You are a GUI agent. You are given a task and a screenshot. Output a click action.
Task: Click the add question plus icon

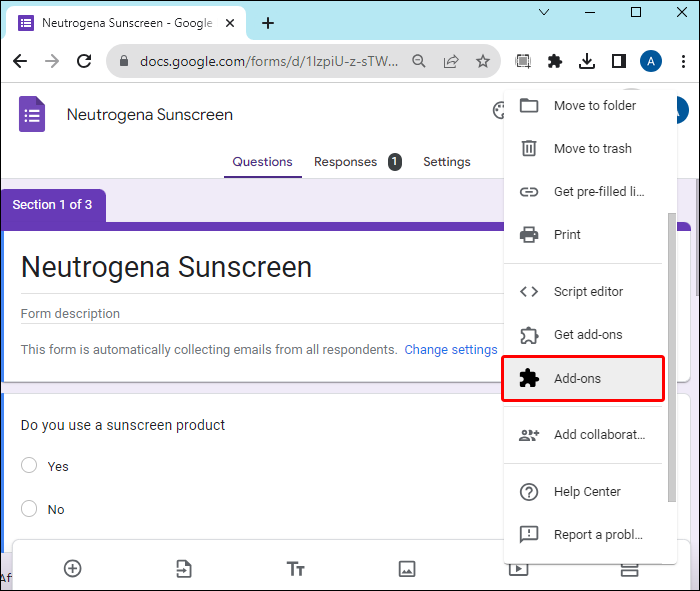[x=72, y=568]
